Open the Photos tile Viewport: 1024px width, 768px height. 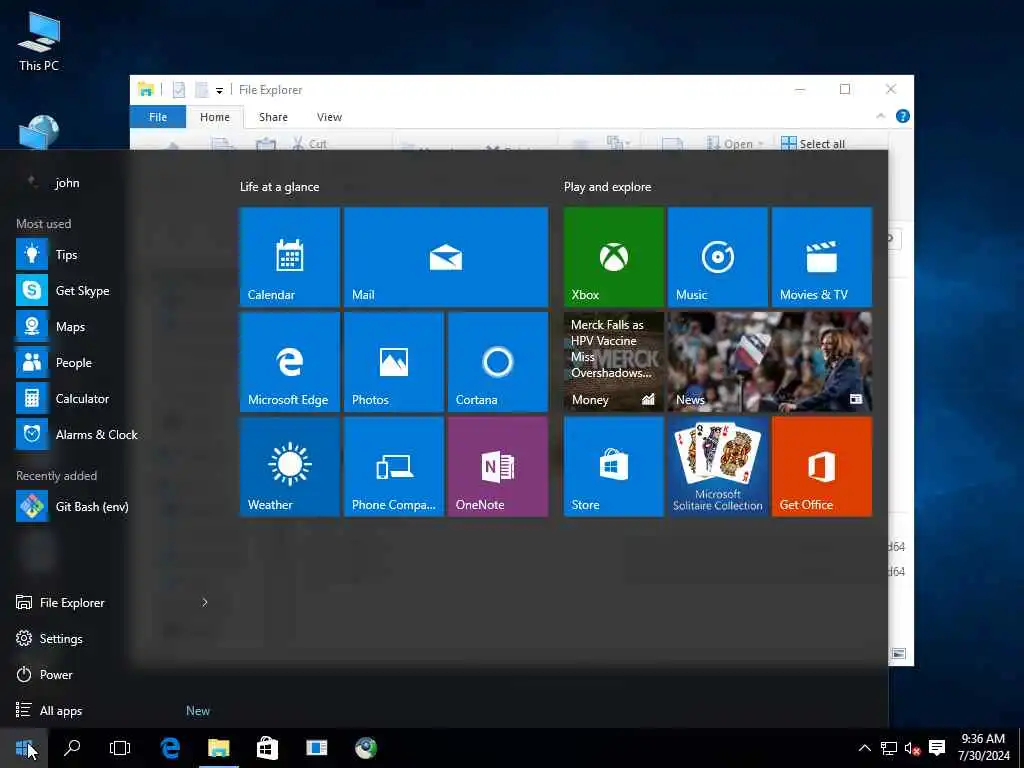(x=394, y=362)
